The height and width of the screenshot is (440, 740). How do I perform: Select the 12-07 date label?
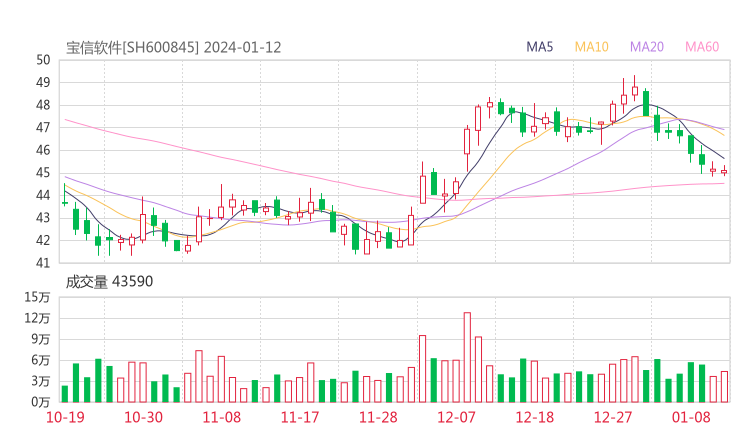(x=456, y=417)
